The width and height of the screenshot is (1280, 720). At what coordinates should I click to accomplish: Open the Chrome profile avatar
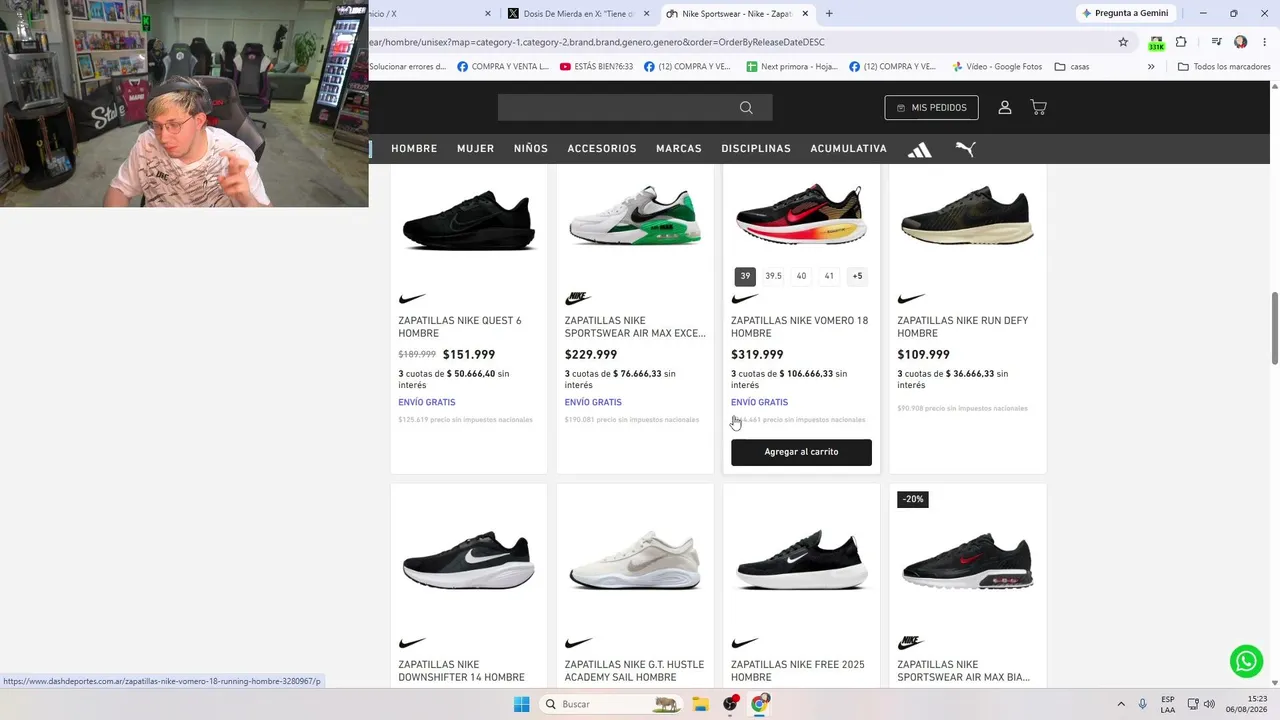[x=1241, y=42]
